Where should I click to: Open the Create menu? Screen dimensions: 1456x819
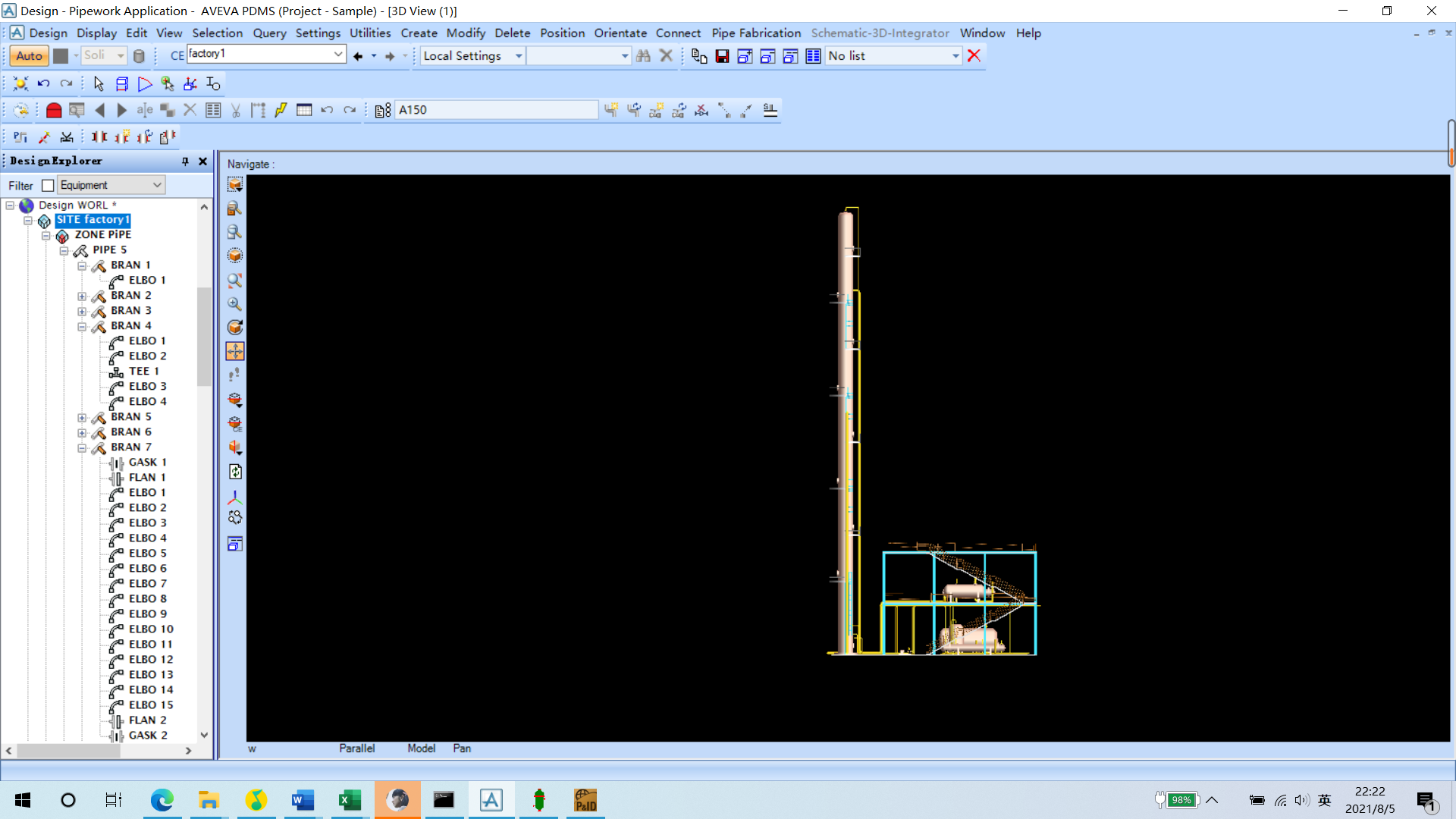click(x=419, y=33)
